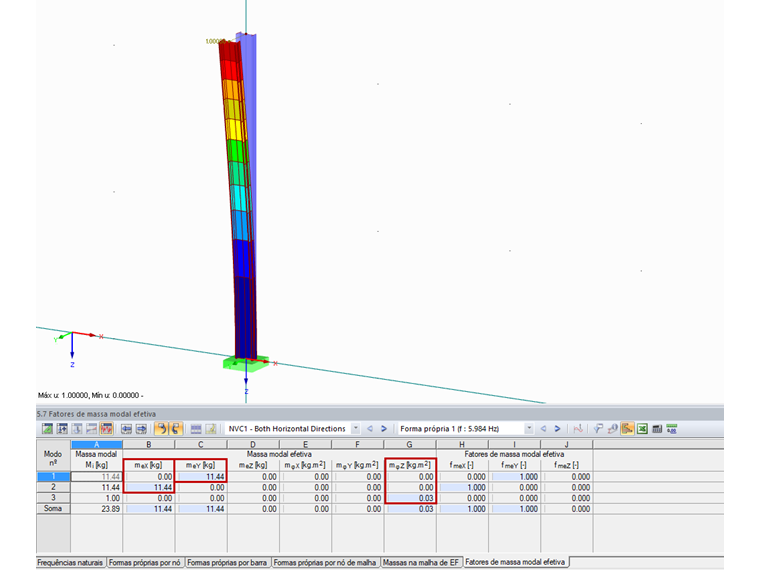Click mode 2 meX cell 11.44

pos(149,487)
